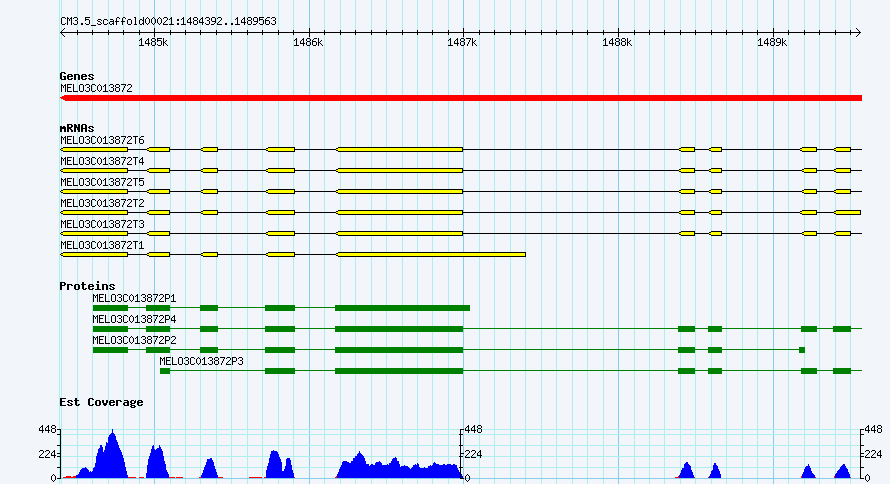Image resolution: width=890 pixels, height=484 pixels.
Task: Click the 1487k ruler label
Action: pyautogui.click(x=463, y=43)
